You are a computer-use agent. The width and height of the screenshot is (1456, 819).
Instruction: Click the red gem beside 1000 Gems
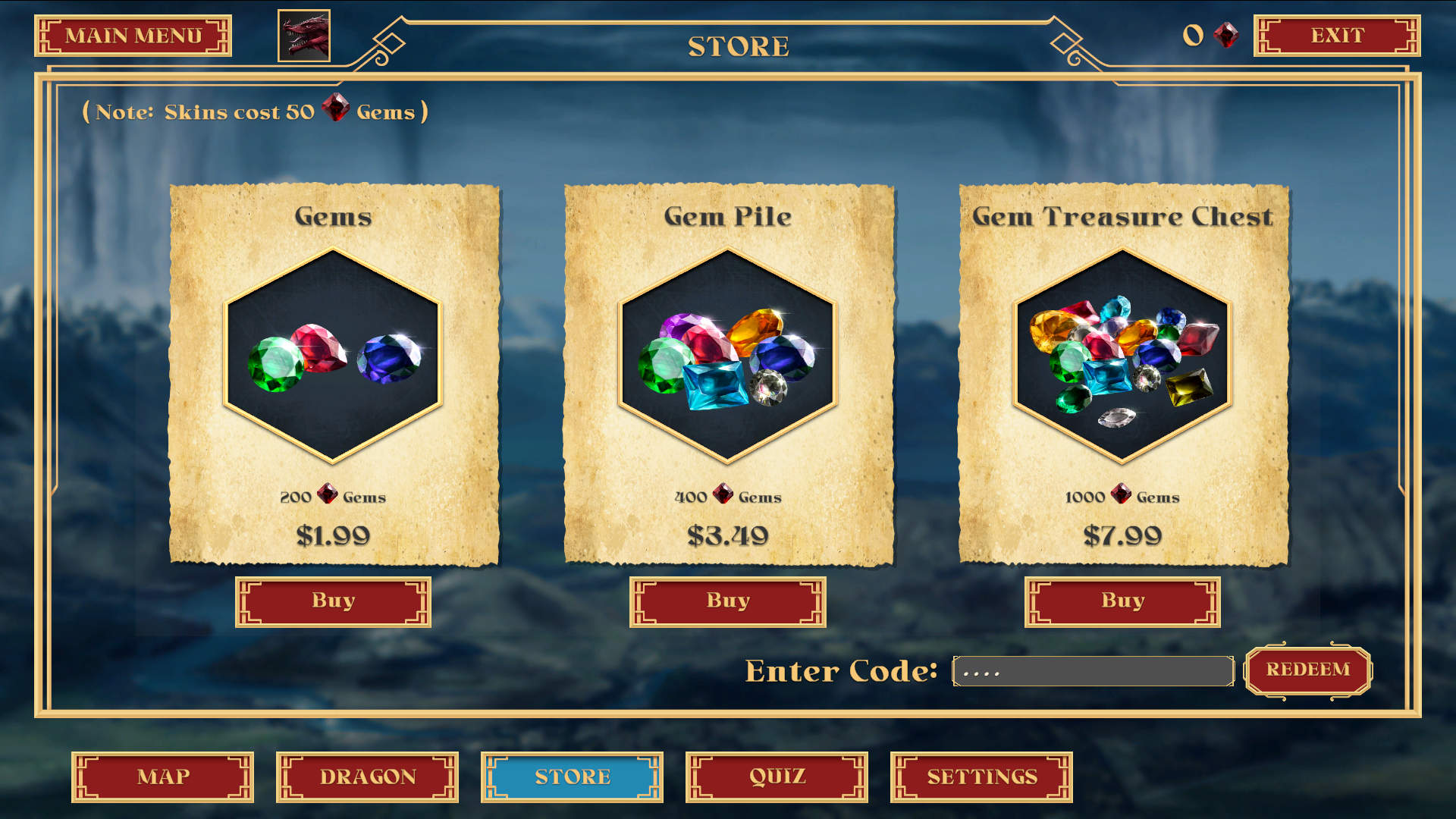[x=1121, y=494]
